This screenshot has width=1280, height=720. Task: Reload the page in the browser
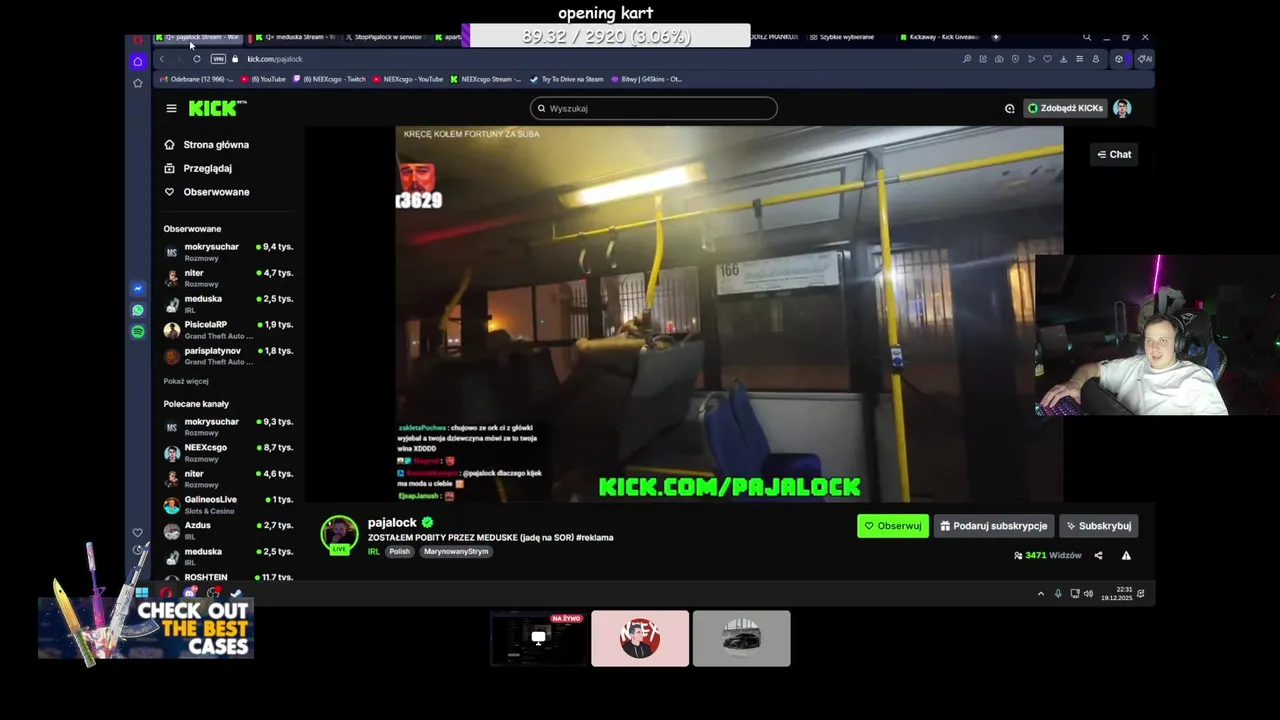(x=196, y=59)
